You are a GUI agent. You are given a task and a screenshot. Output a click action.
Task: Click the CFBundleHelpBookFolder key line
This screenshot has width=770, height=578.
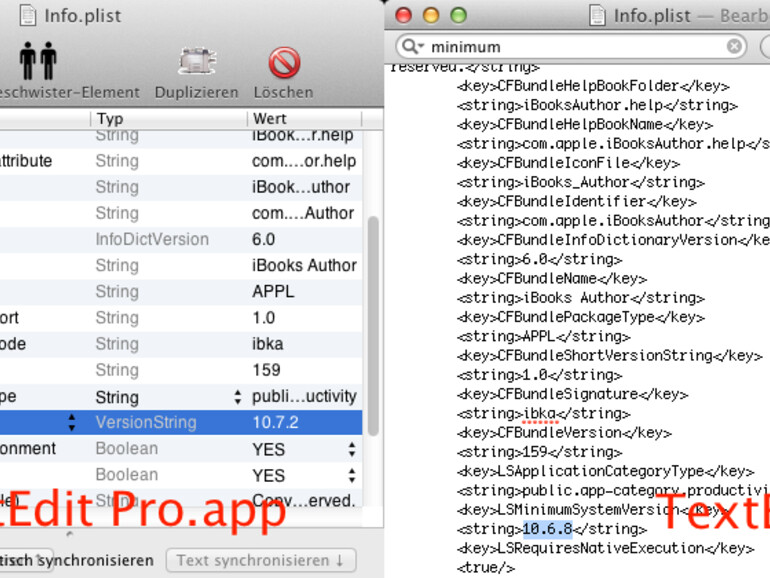point(593,86)
